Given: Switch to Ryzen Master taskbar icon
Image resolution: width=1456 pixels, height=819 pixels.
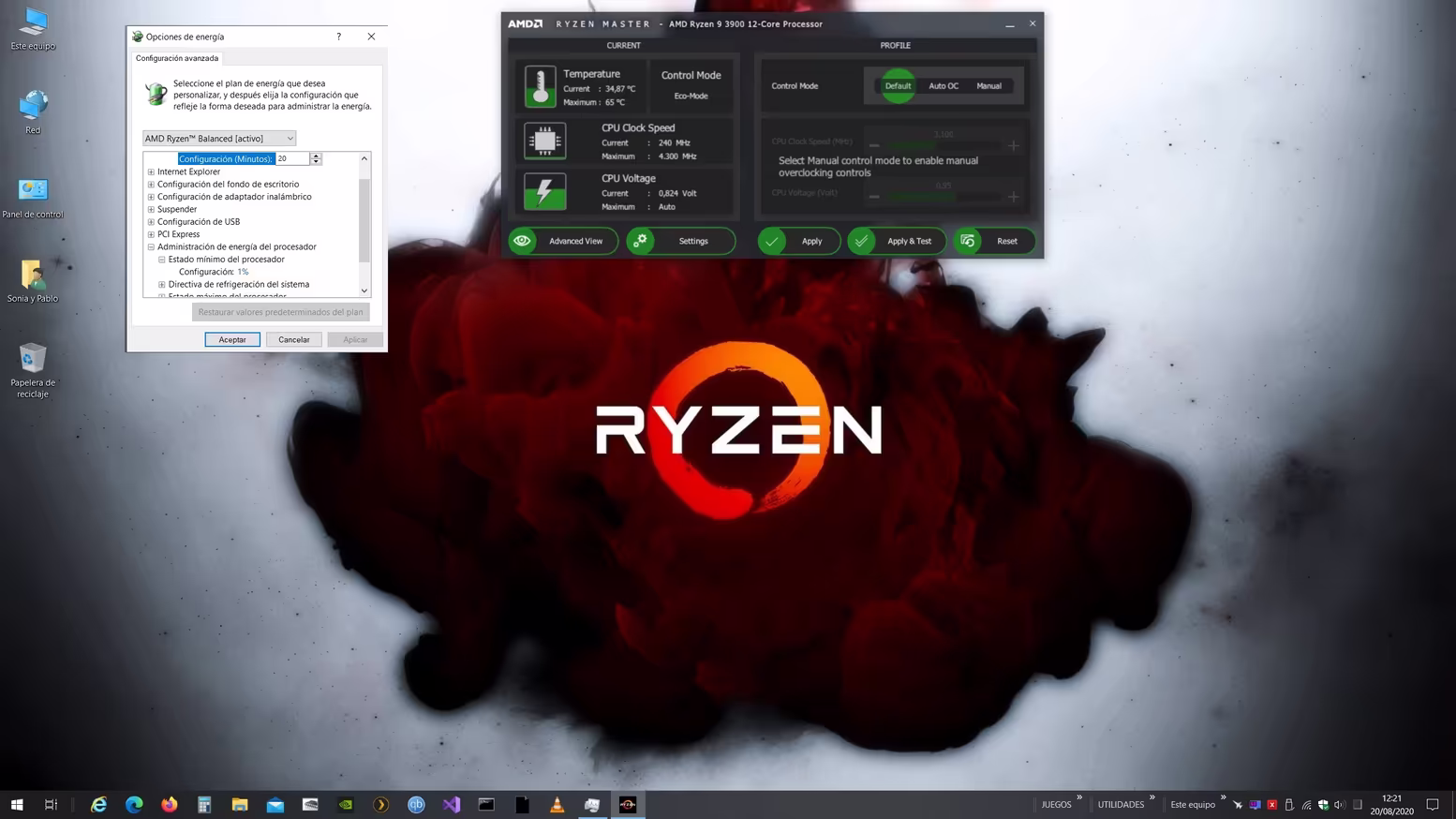Looking at the screenshot, I should pos(628,805).
